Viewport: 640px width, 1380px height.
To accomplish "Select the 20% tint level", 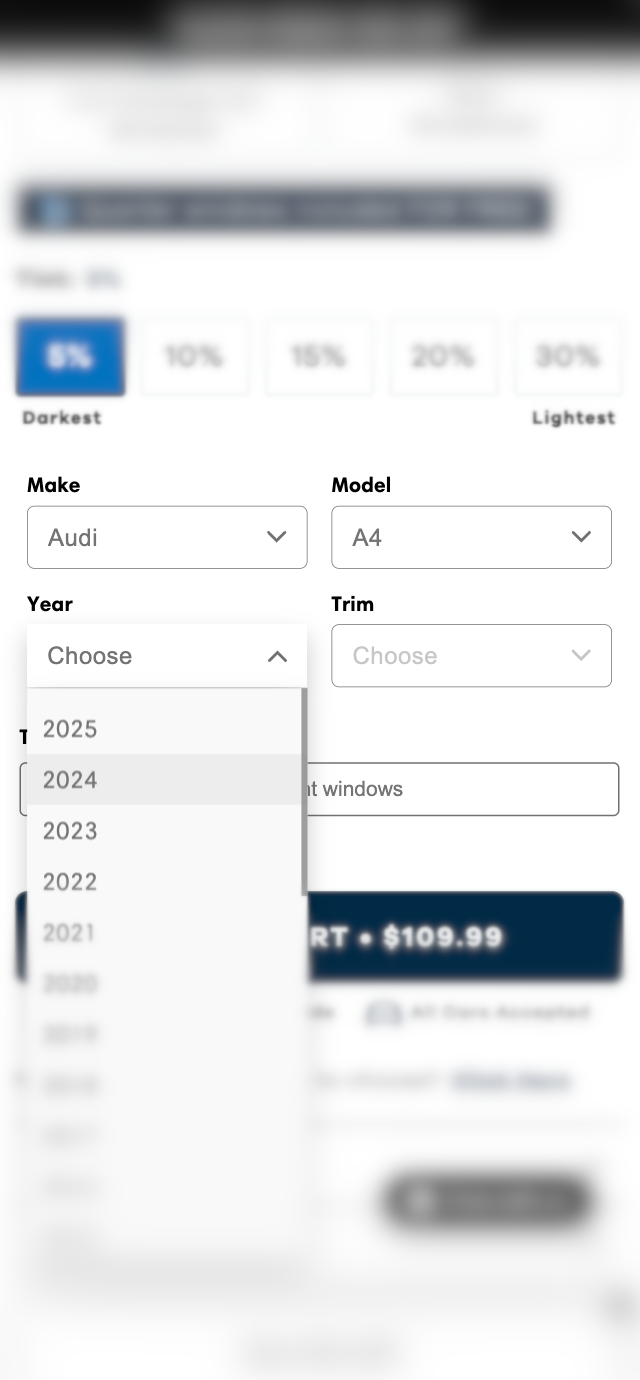I will point(443,356).
